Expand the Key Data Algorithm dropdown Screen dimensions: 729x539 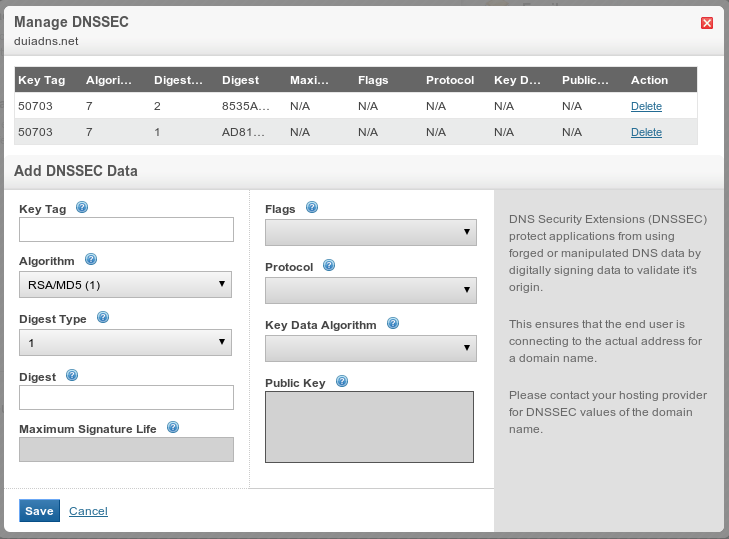371,348
